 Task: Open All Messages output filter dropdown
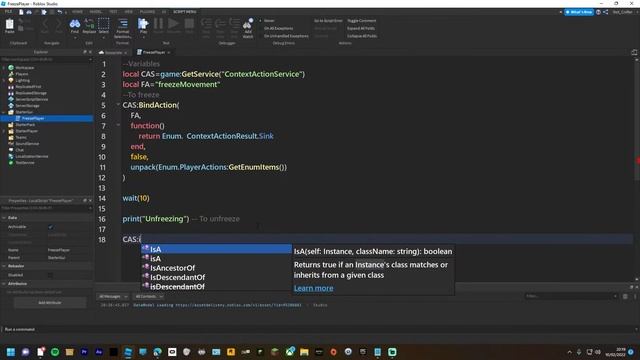pyautogui.click(x=113, y=296)
